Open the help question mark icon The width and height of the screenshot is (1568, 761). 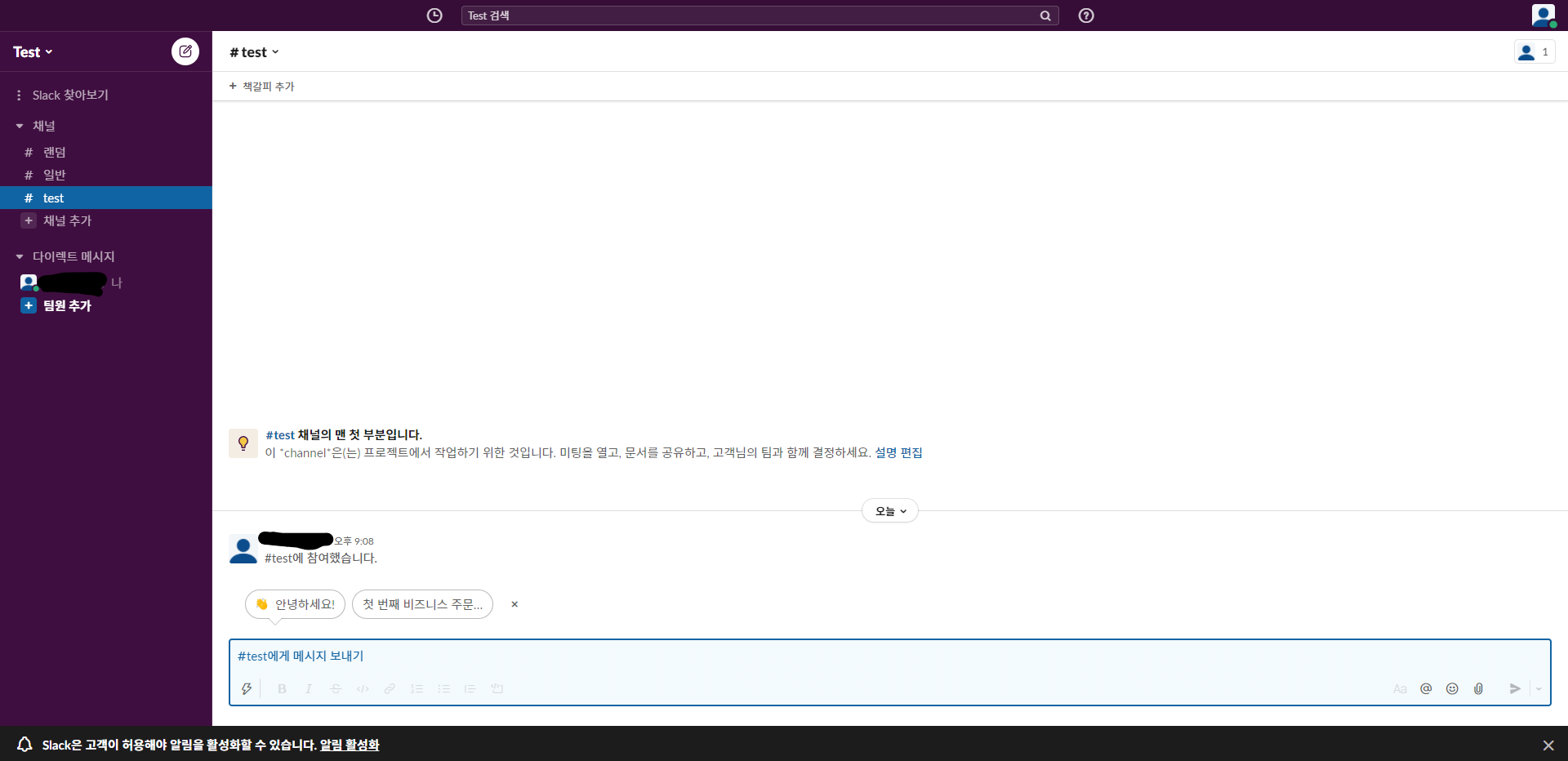[1086, 16]
